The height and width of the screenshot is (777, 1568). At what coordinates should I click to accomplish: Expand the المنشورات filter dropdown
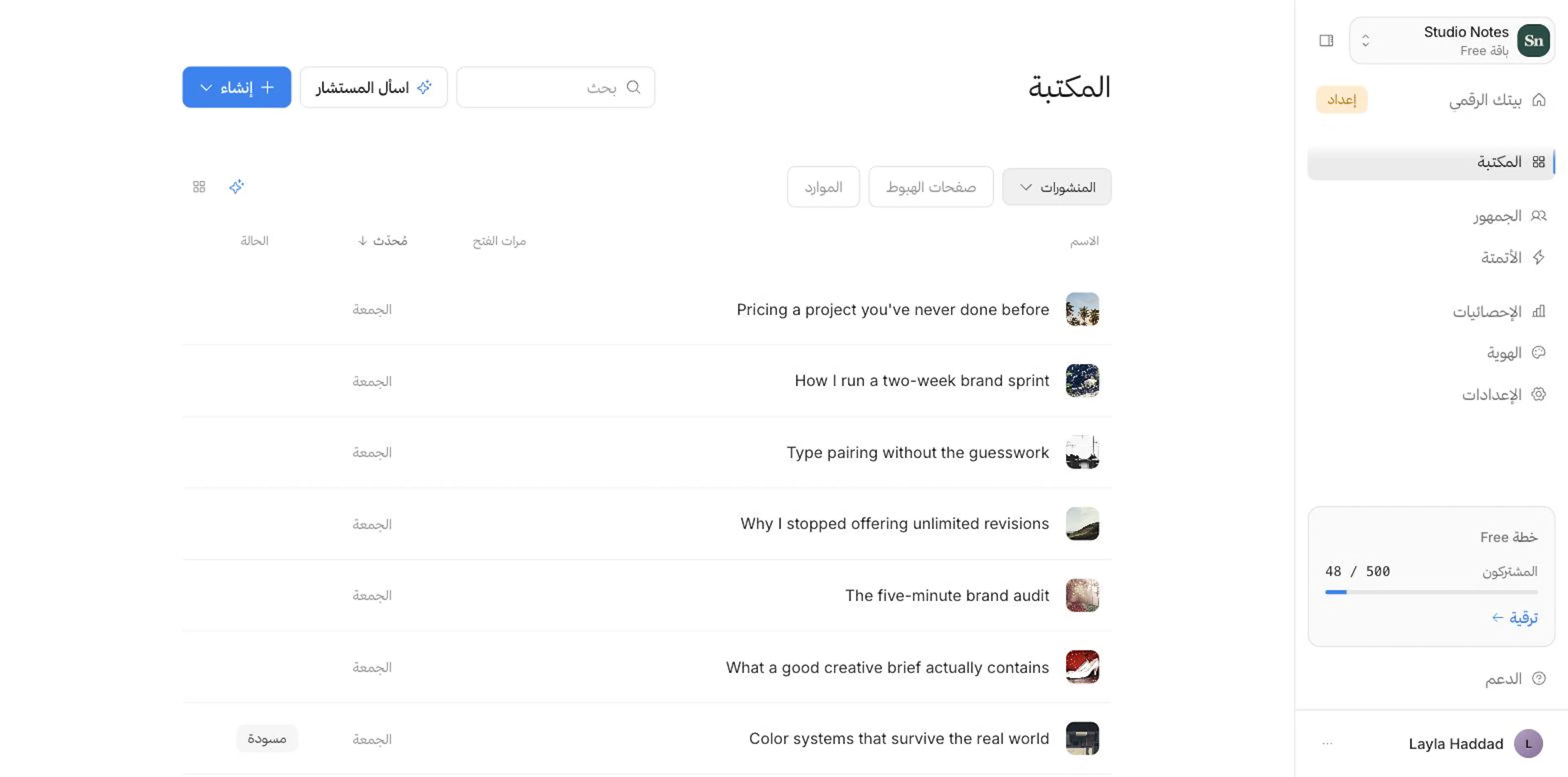(x=1057, y=187)
